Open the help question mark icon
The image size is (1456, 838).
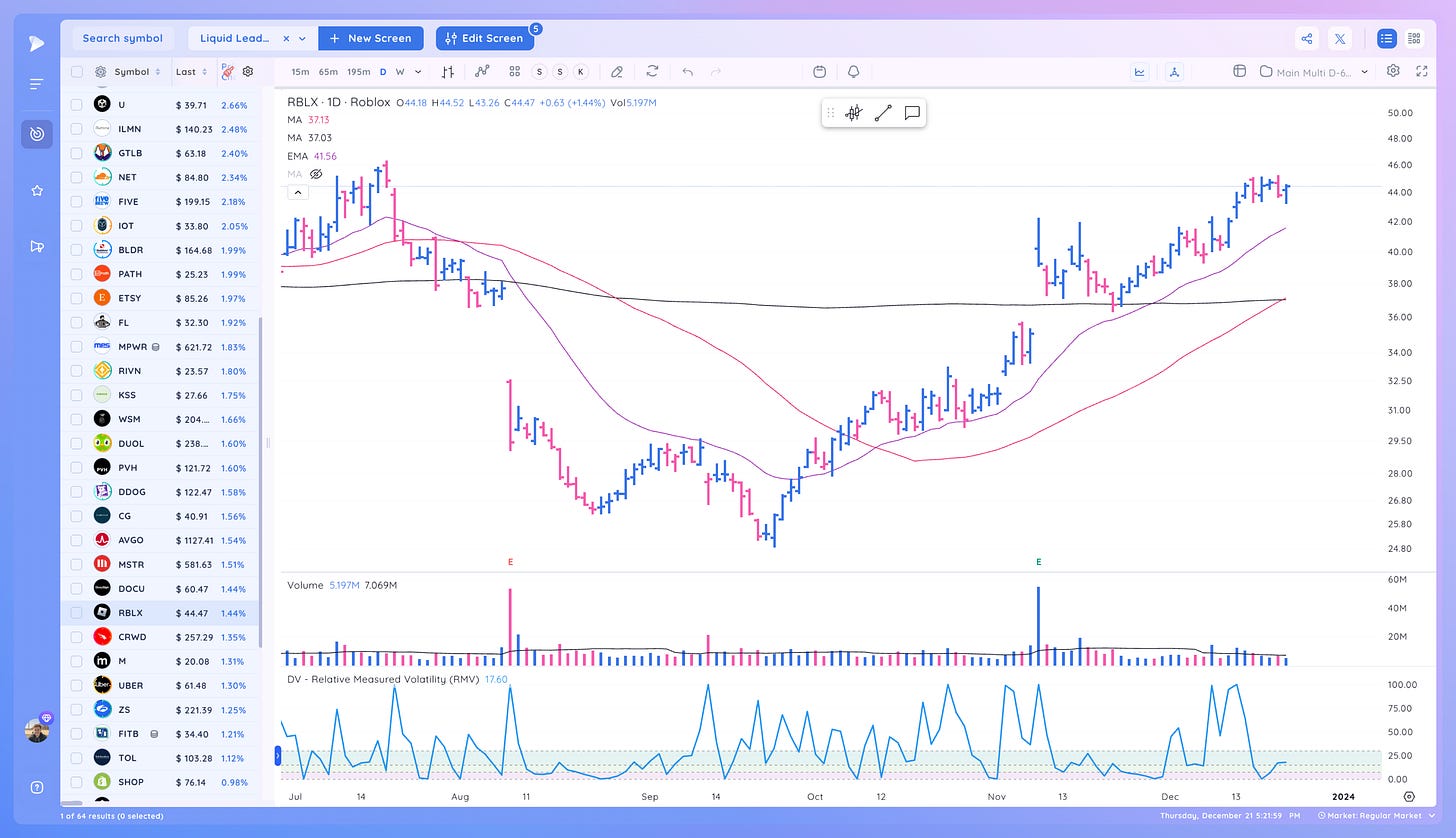pyautogui.click(x=37, y=787)
